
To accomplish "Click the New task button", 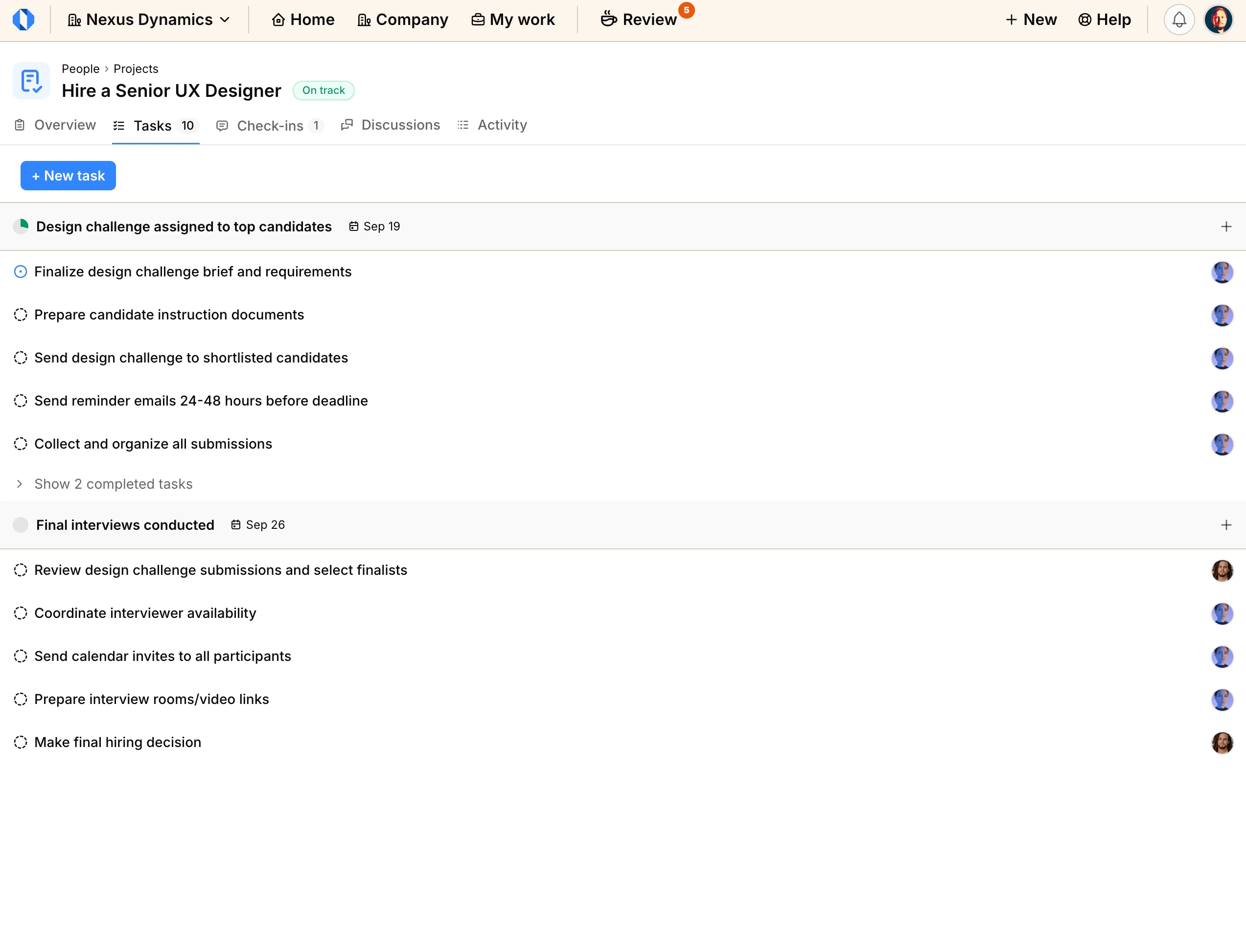I will coord(68,175).
